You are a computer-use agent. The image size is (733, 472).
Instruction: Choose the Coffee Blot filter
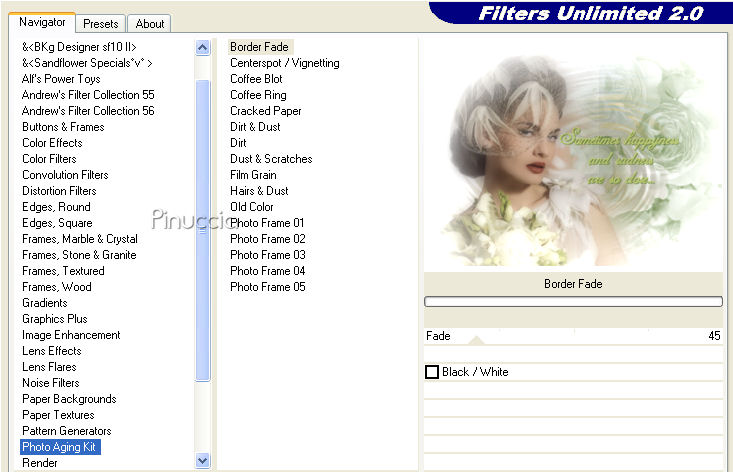(x=256, y=79)
